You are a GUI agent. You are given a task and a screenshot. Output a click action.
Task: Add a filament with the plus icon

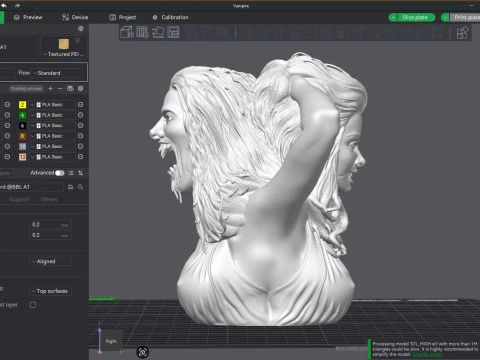(x=50, y=88)
